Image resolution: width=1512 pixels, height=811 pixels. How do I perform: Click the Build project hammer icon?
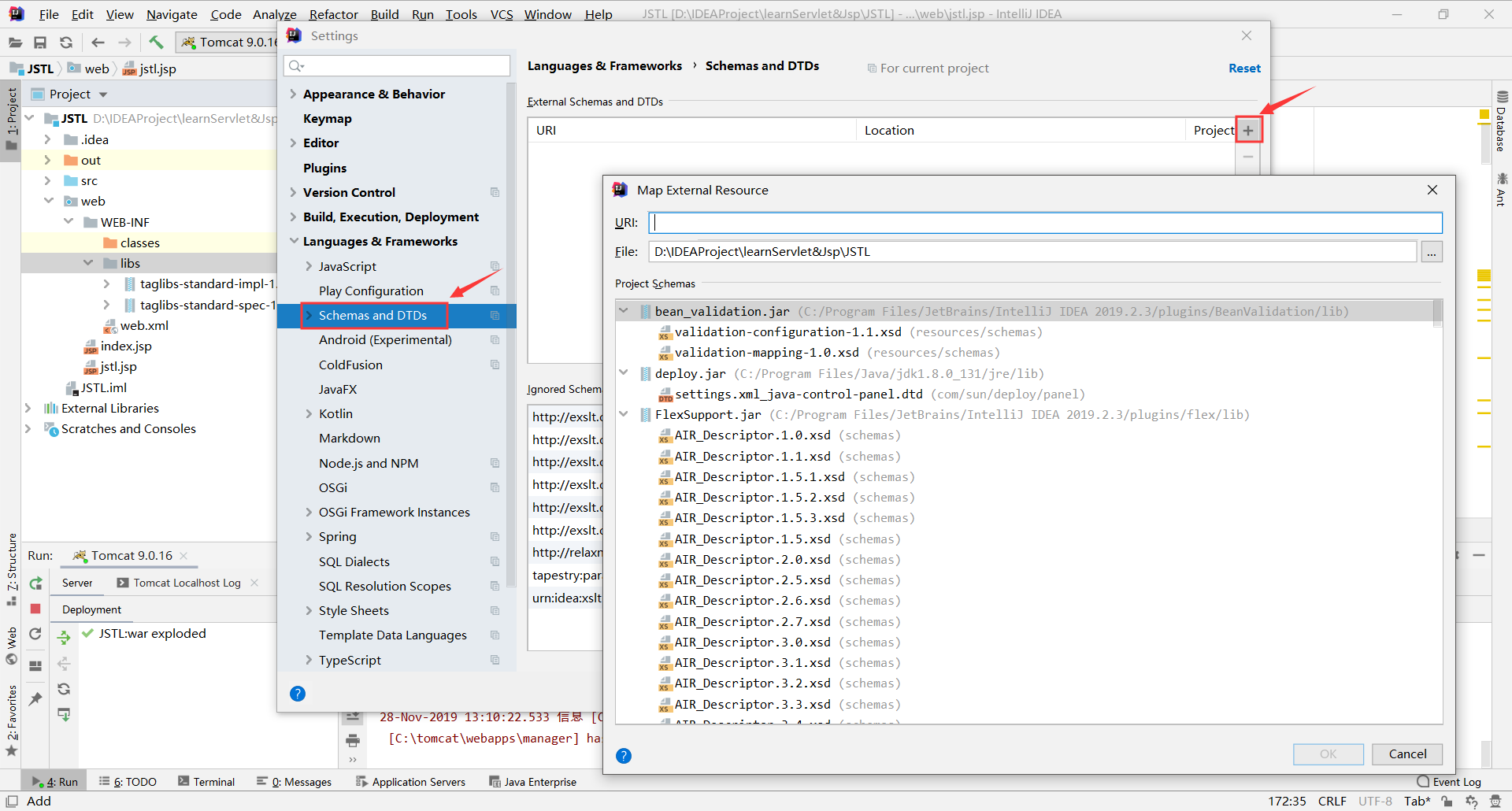[156, 43]
